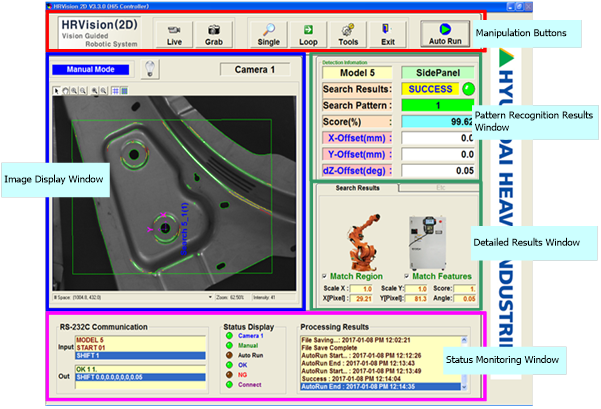Select the hand pan tool above image

tap(65, 91)
